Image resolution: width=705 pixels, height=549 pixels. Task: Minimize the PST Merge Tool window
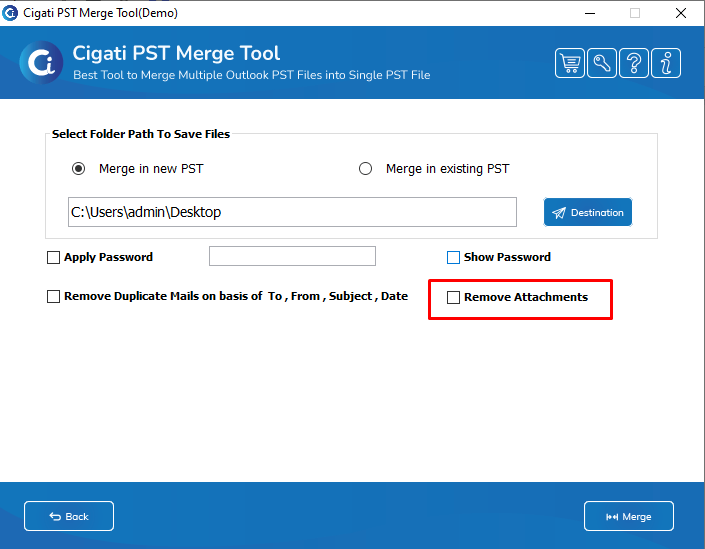click(x=590, y=13)
